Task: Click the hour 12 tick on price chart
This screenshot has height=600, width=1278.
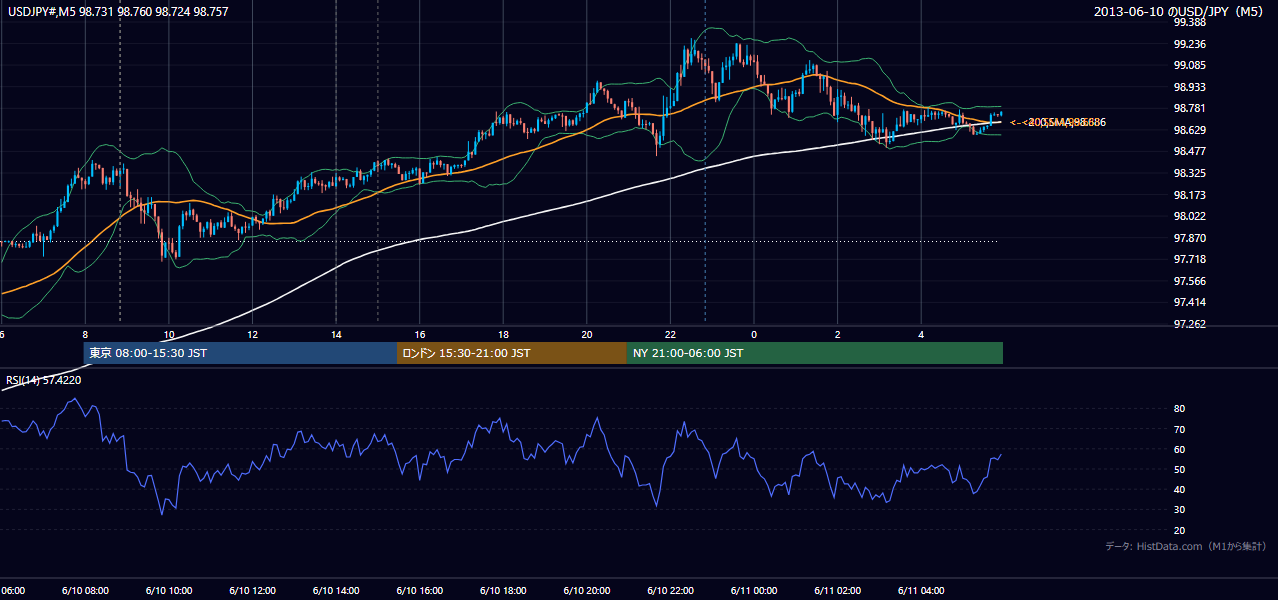Action: 253,335
